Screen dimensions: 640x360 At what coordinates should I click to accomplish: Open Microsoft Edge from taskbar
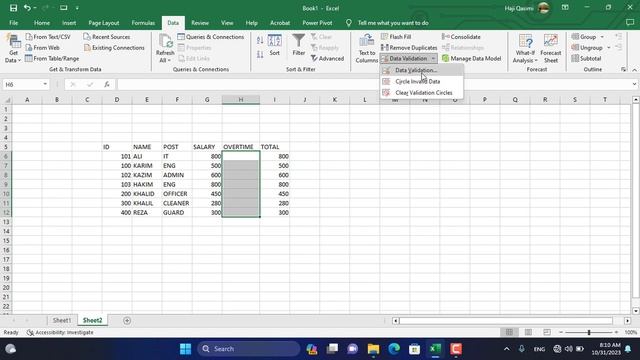click(x=394, y=349)
